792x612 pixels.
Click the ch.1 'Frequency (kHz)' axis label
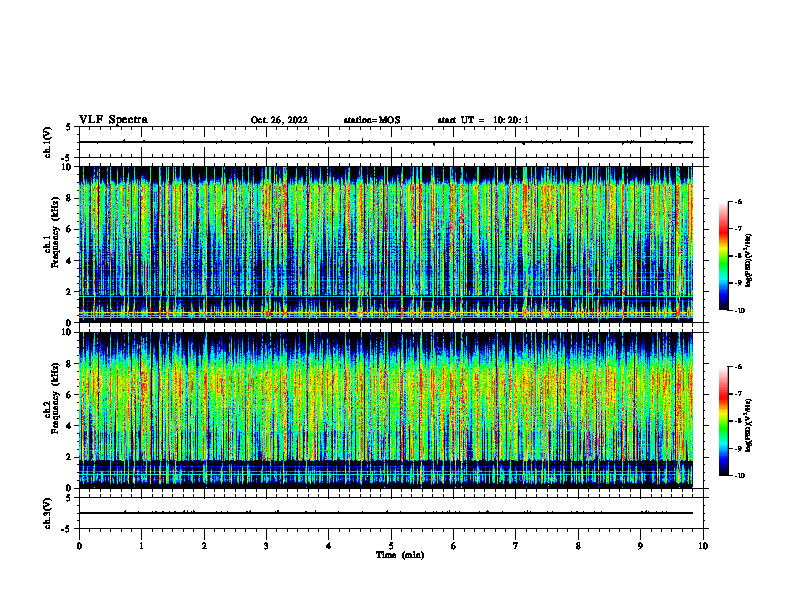coord(55,230)
